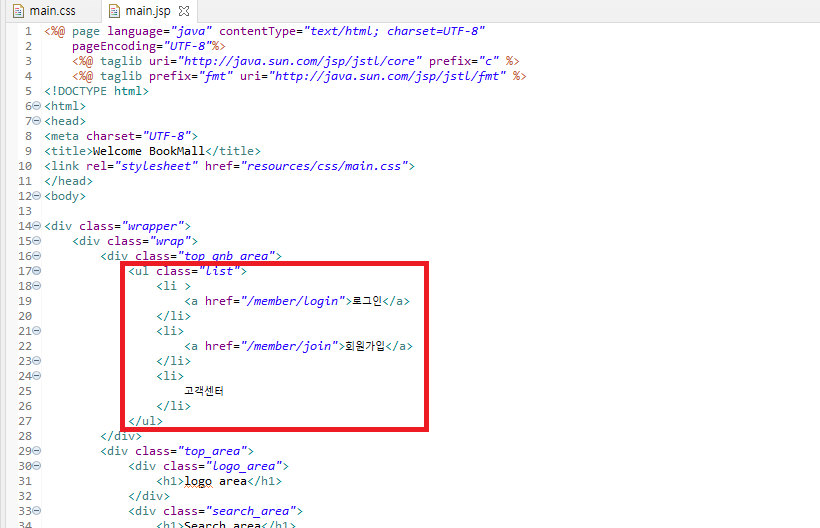Collapse the wrap div fold on line 15
The height and width of the screenshot is (528, 820).
[37, 240]
